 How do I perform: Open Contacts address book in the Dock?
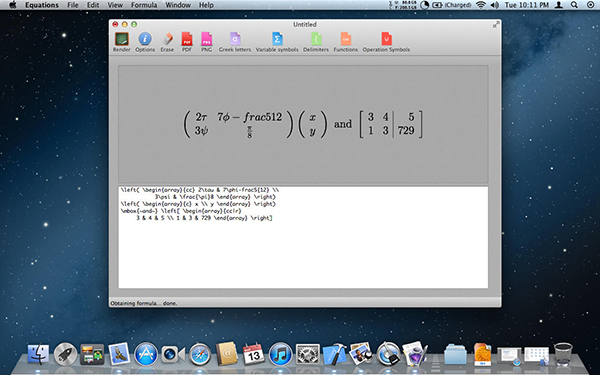tap(227, 354)
